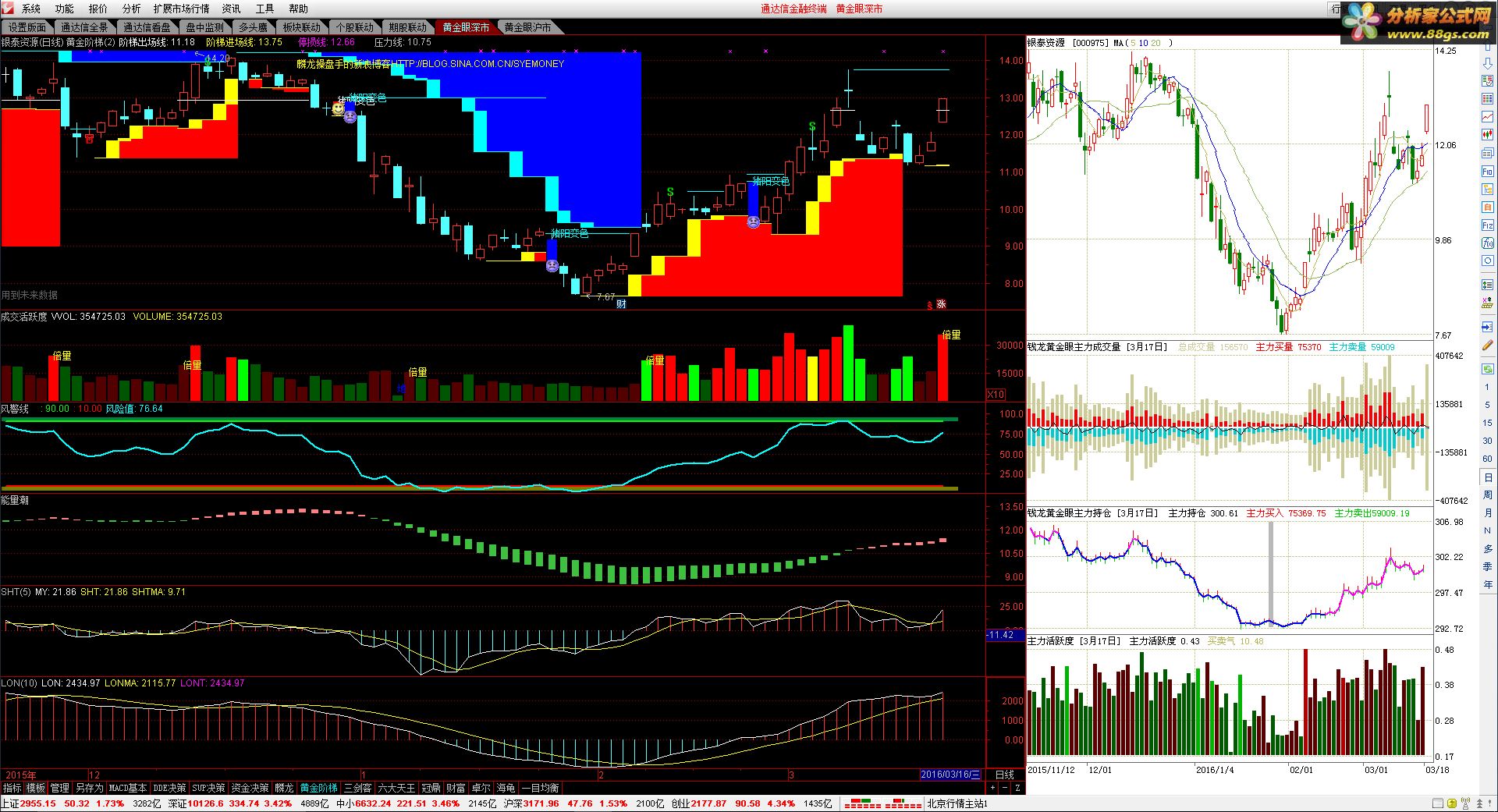Viewport: 1498px width, 812px height.
Task: Select the MACD基本 indicator template
Action: pos(128,788)
